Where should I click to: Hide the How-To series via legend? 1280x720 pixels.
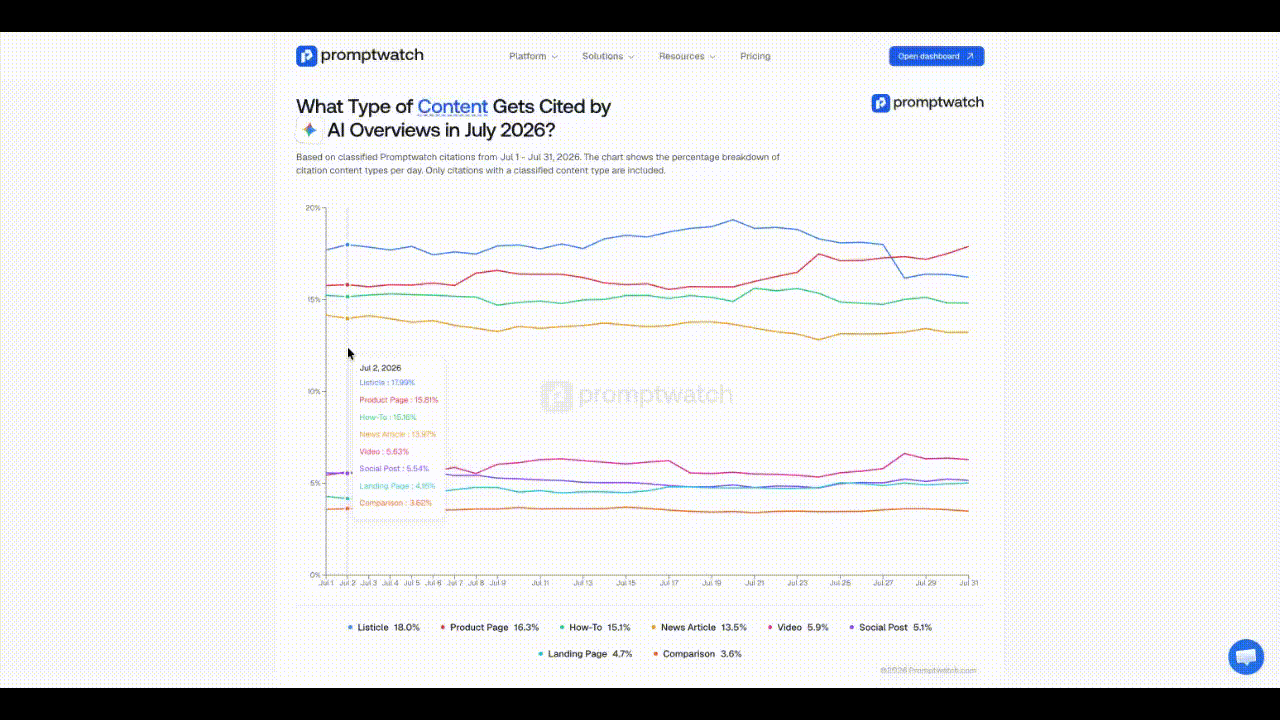pos(595,627)
